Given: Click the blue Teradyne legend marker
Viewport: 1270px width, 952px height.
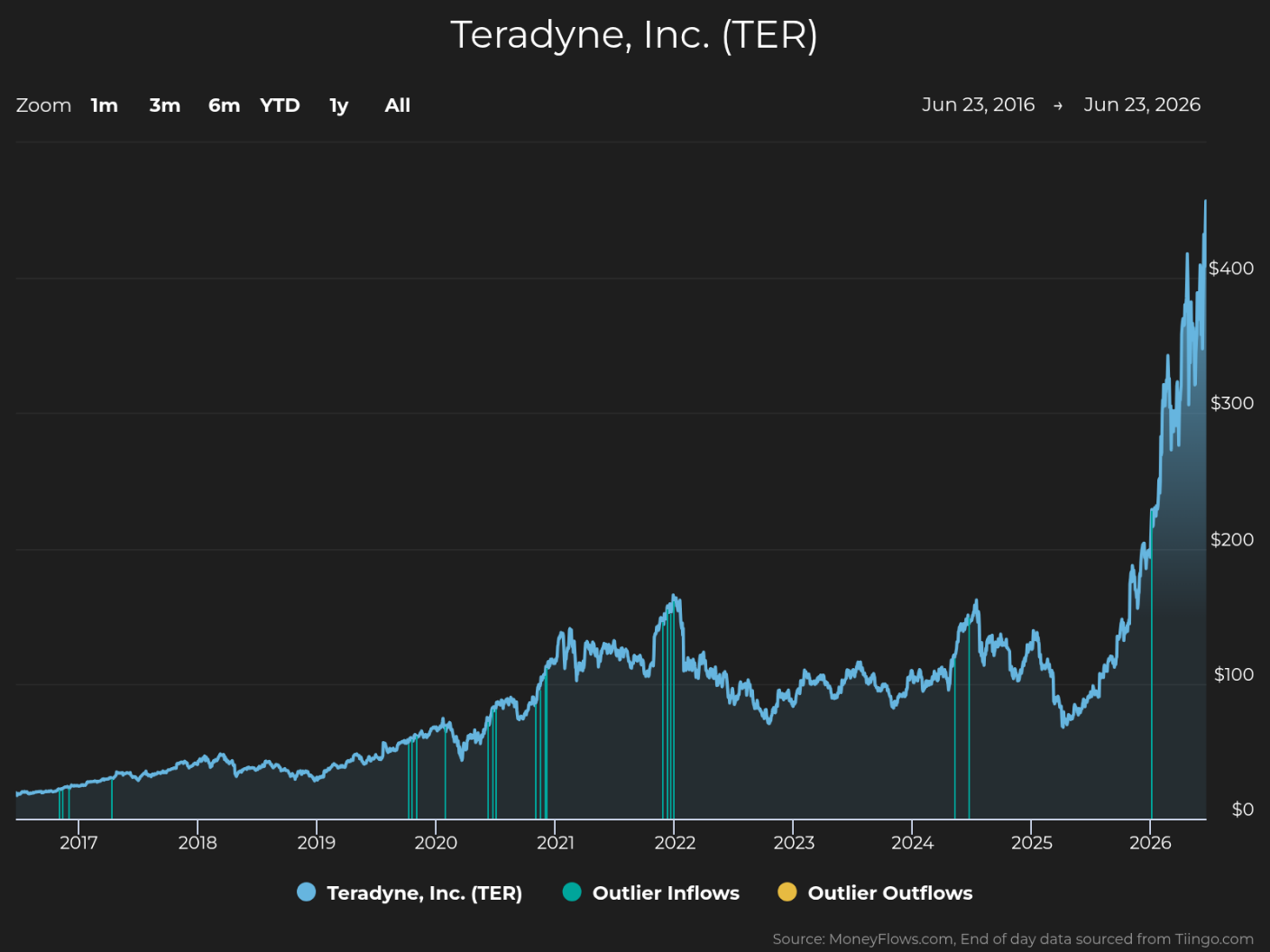Looking at the screenshot, I should pos(307,892).
